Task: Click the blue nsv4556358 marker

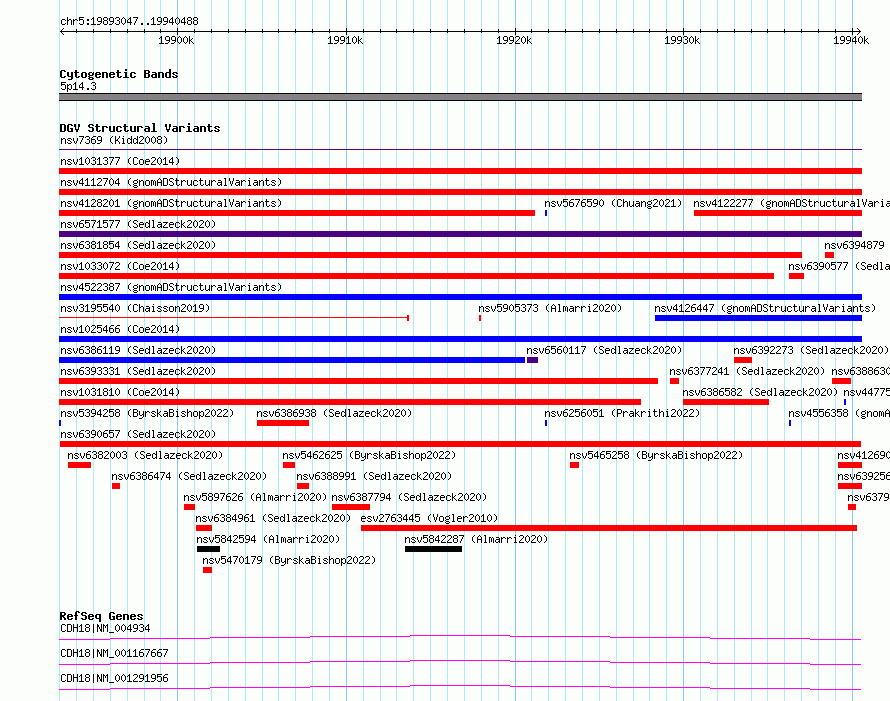Action: point(790,423)
